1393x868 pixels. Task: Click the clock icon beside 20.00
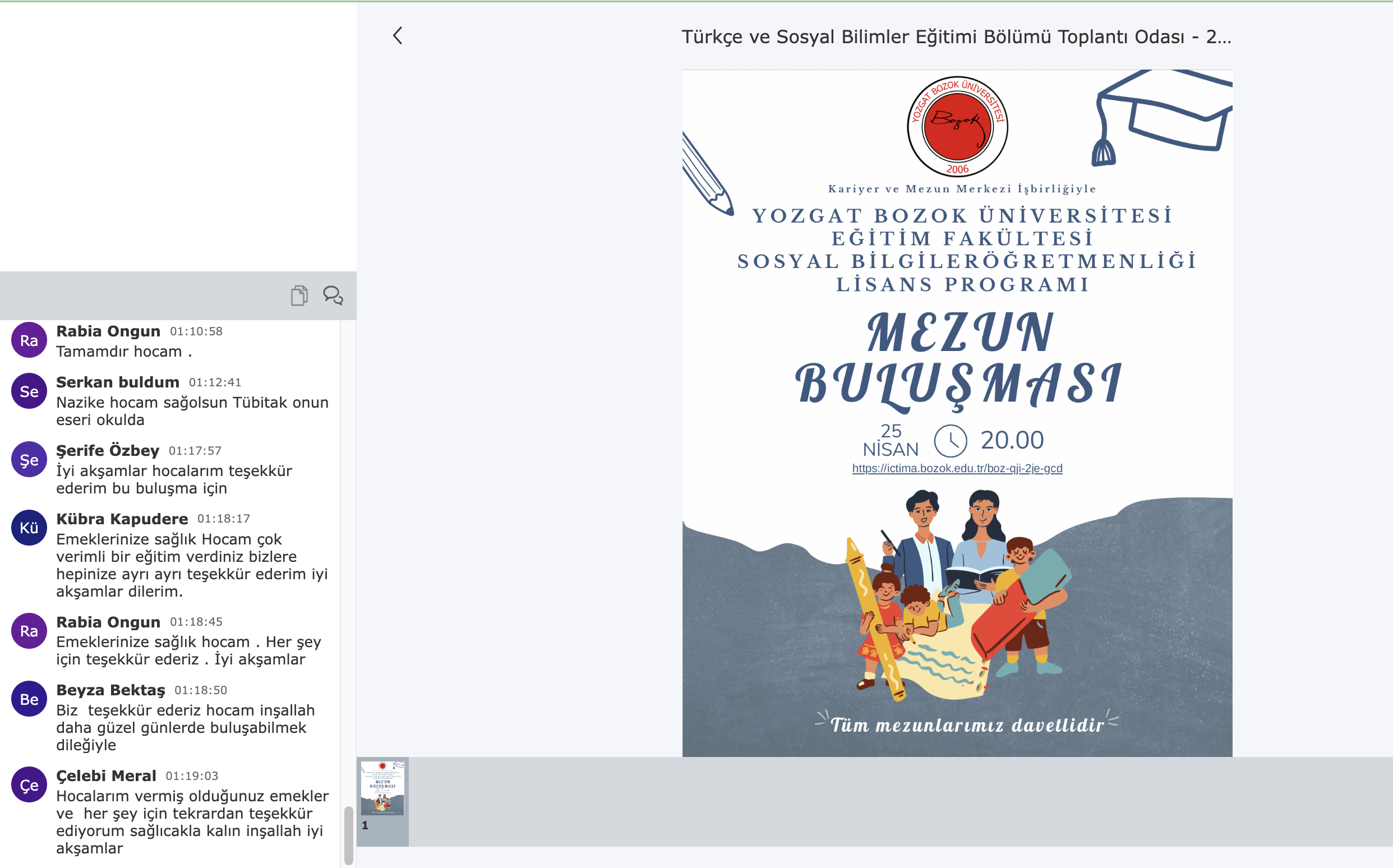(951, 441)
